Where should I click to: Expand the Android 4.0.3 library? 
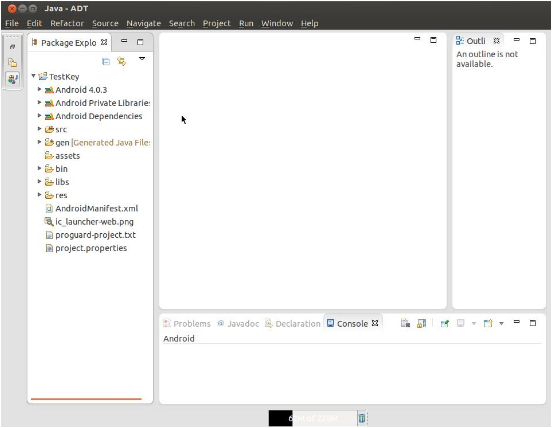(x=40, y=89)
